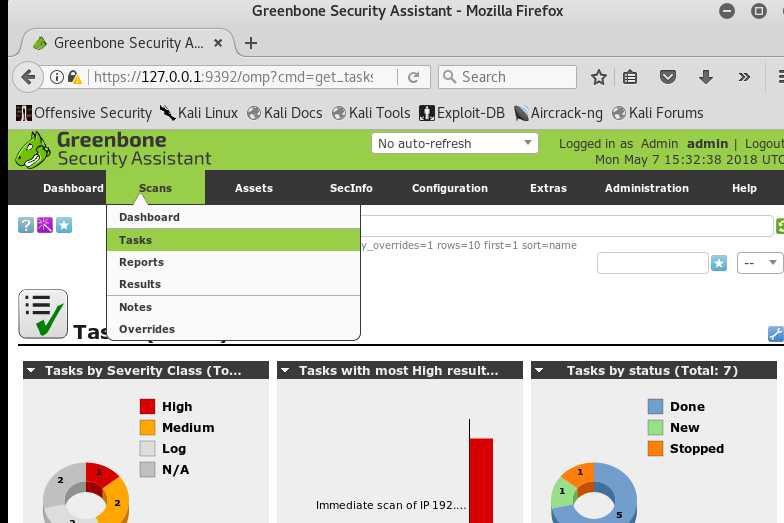Open the downloads arrow icon
The height and width of the screenshot is (523, 784).
pos(706,77)
